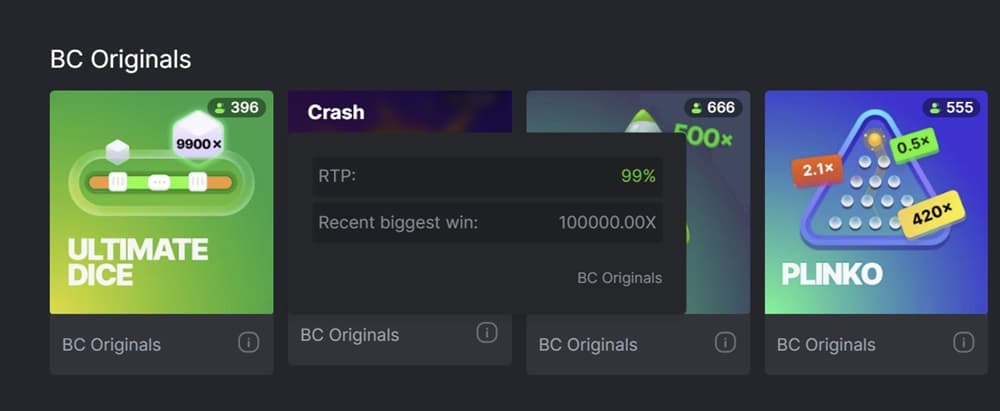Click the dice slider bar on Ultimate Dice
Image resolution: width=1000 pixels, height=411 pixels.
(x=161, y=182)
